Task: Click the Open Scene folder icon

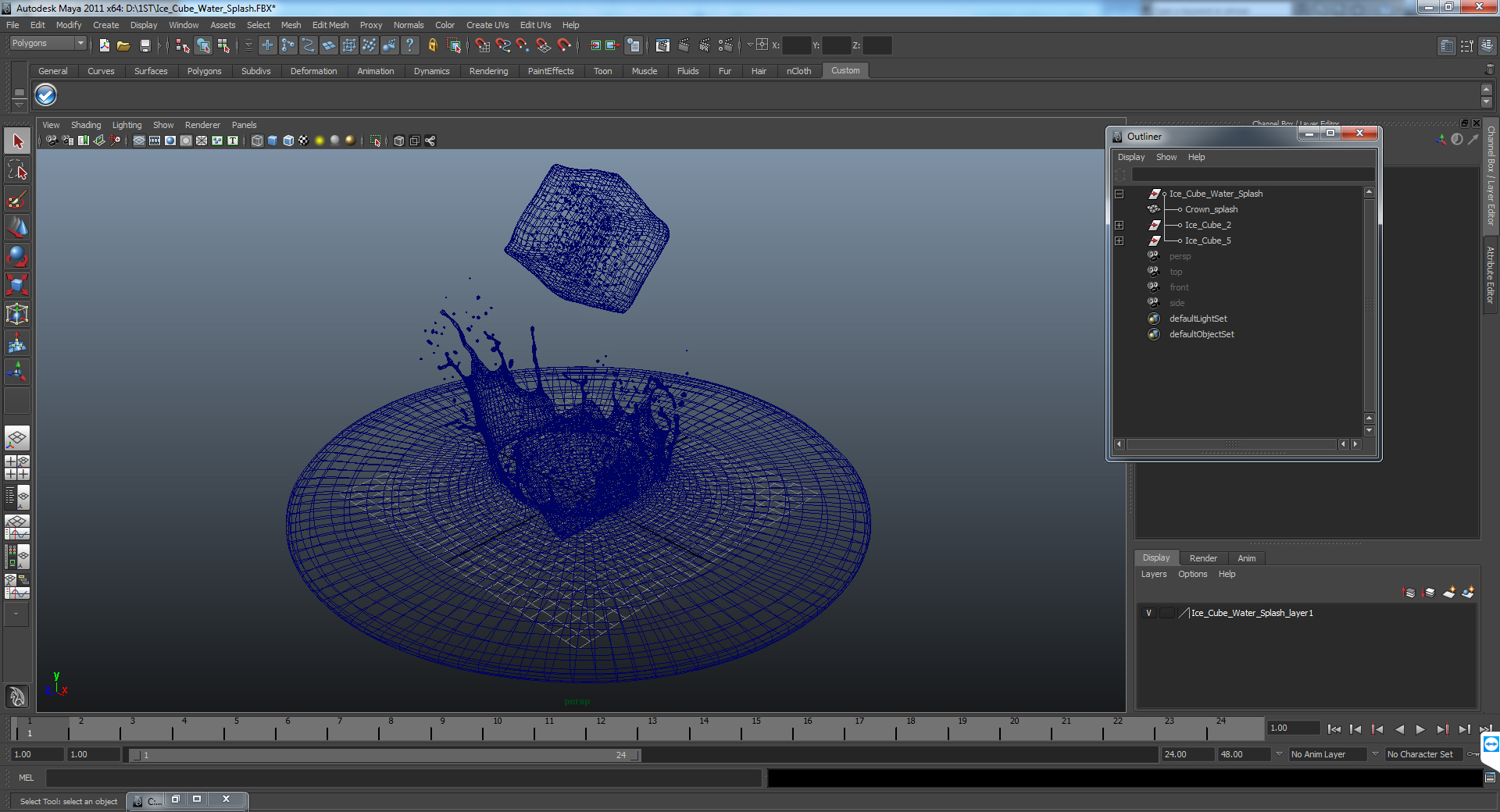Action: coord(123,45)
